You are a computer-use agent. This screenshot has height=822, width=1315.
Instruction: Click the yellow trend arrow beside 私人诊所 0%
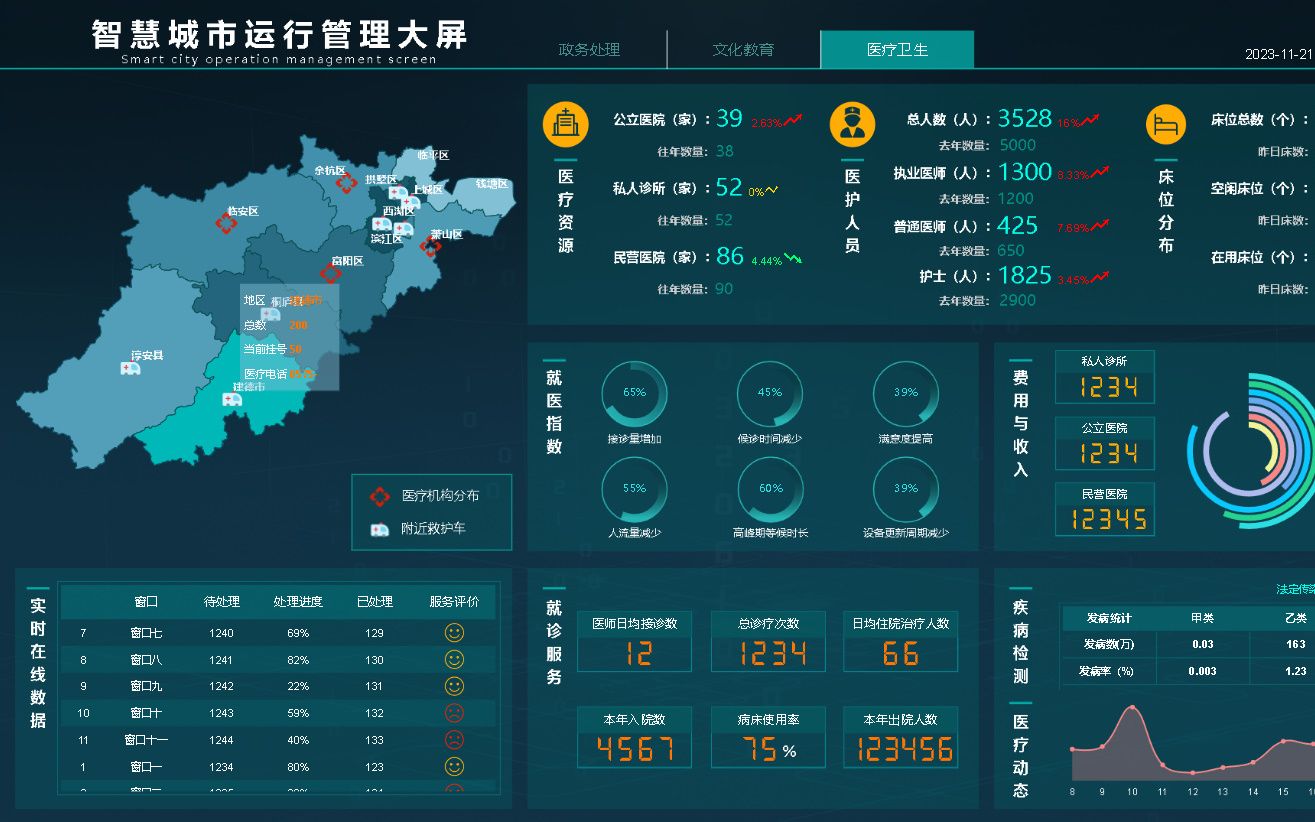coord(771,190)
